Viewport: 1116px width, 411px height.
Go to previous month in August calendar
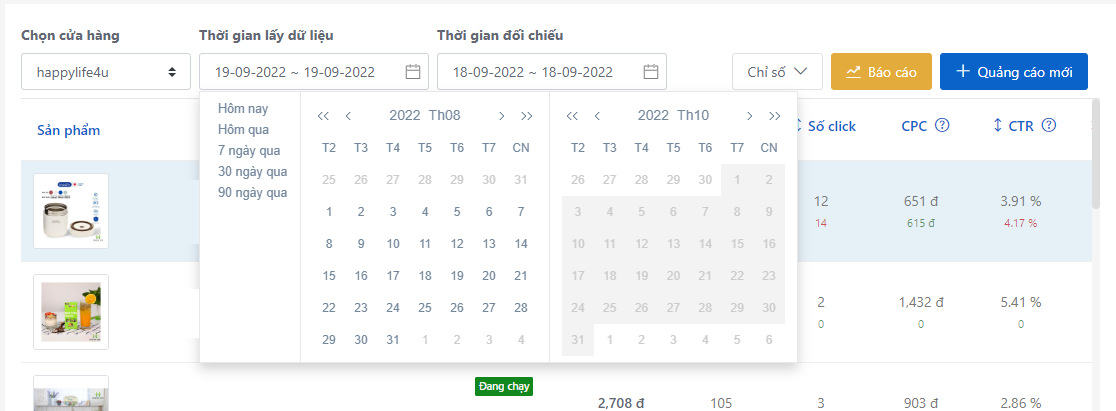[x=348, y=116]
